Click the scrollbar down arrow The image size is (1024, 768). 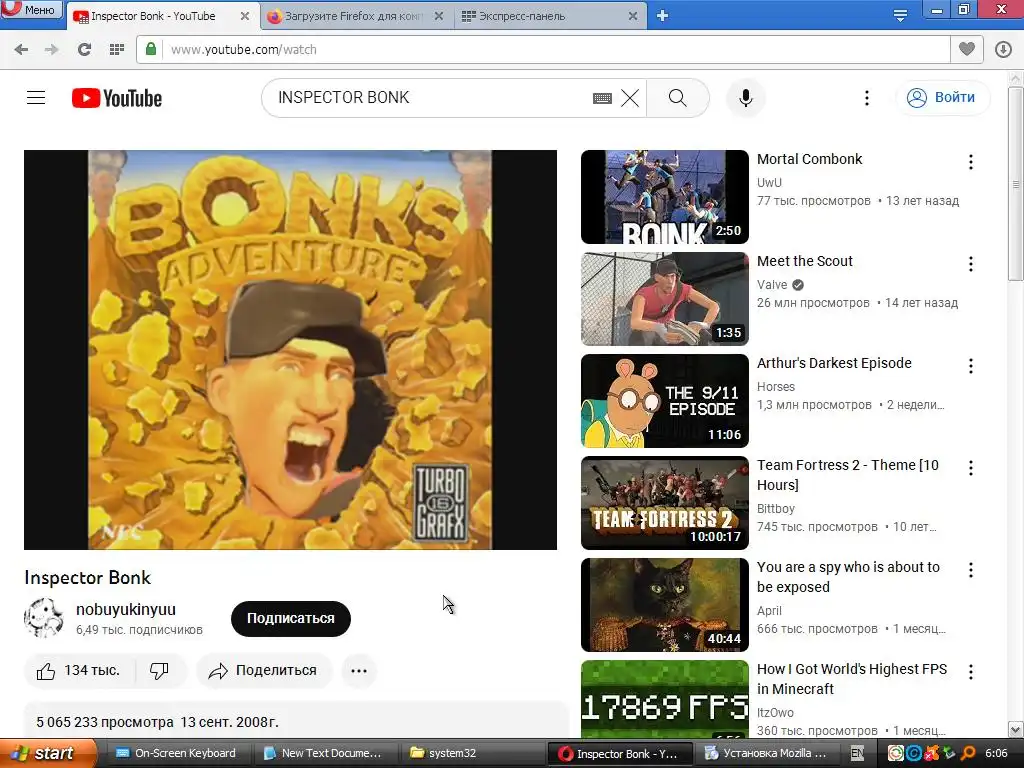tap(1016, 729)
